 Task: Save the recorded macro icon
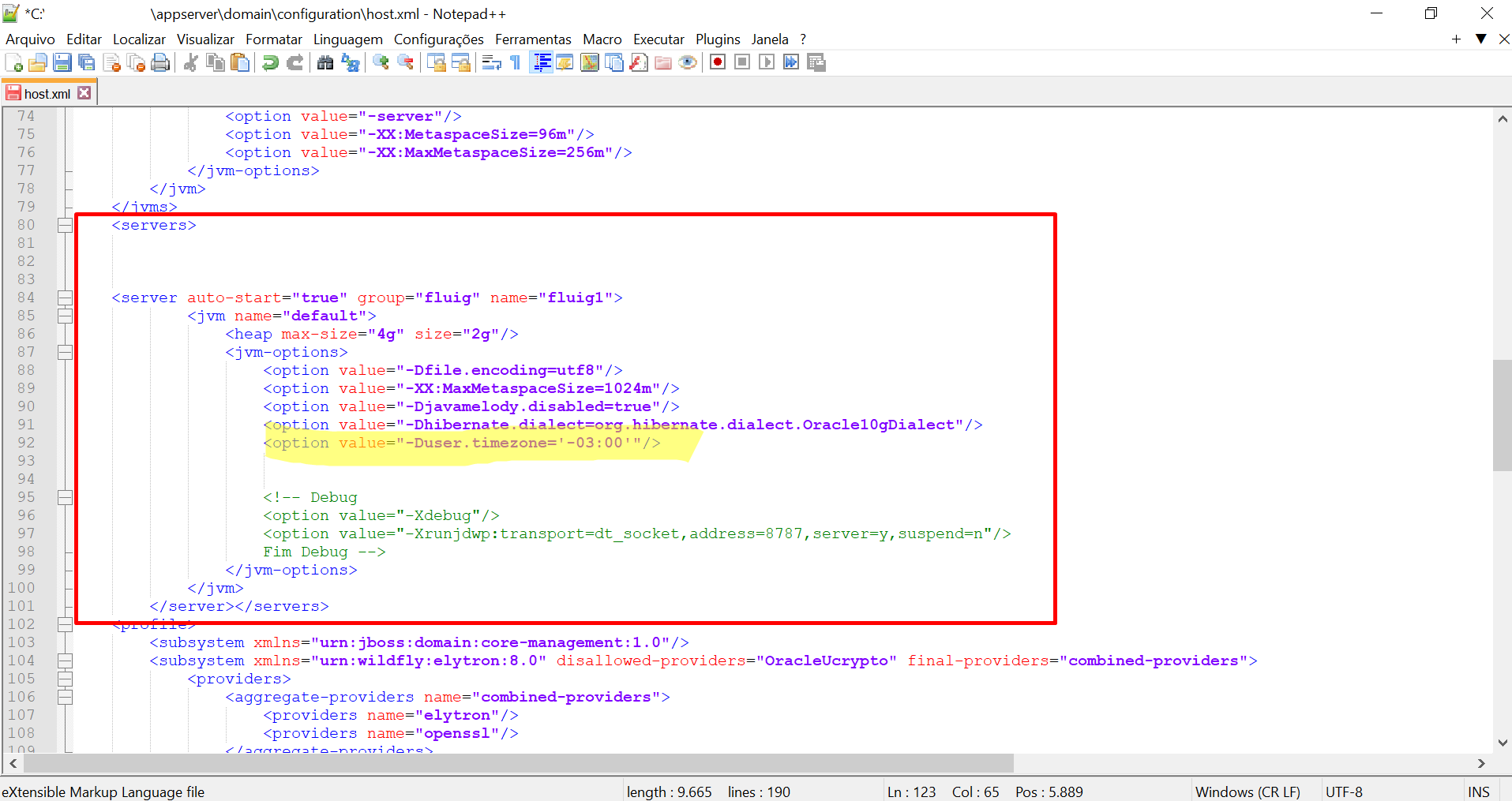click(x=816, y=62)
